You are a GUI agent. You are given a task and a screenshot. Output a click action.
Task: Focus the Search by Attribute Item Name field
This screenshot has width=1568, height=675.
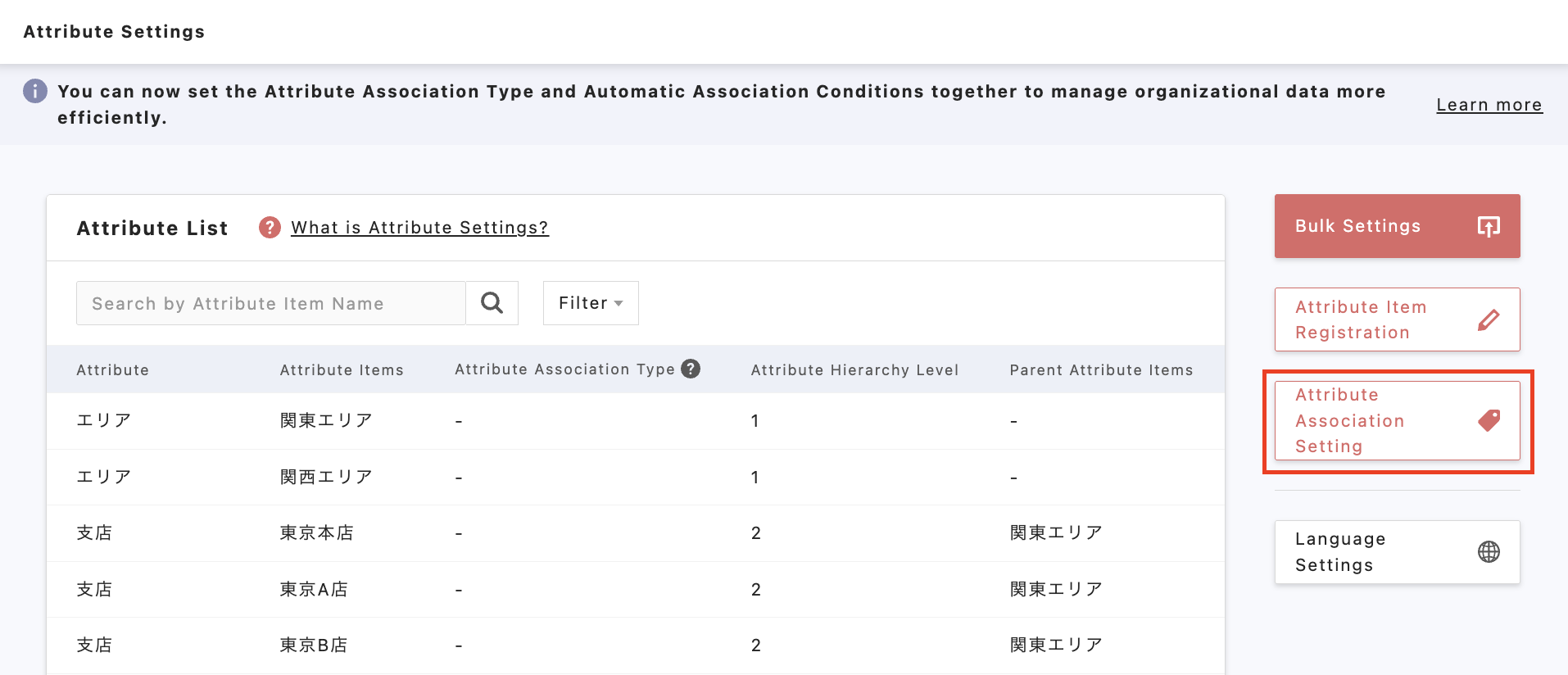click(x=270, y=303)
